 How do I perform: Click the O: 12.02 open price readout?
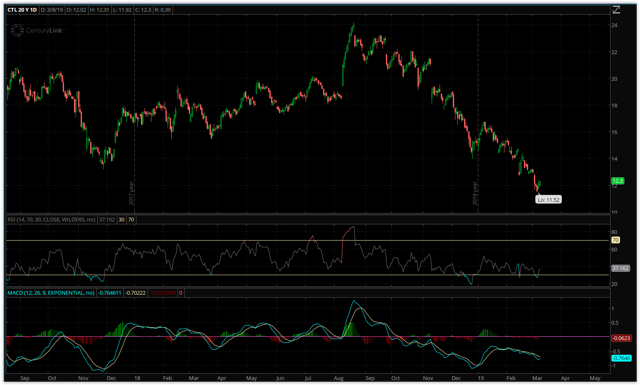[x=76, y=9]
